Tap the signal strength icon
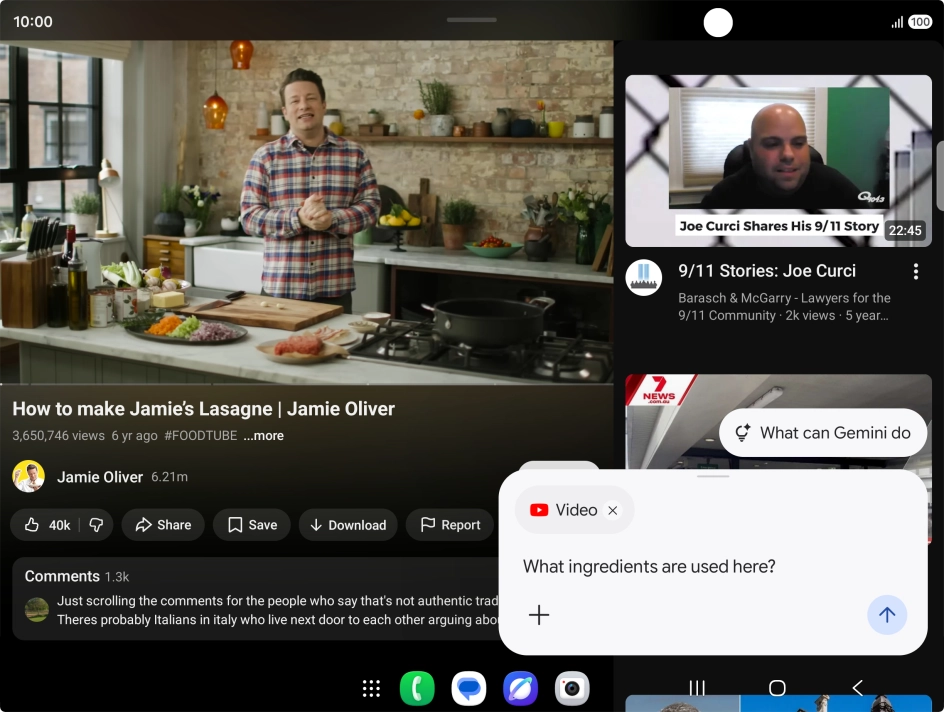 [897, 23]
